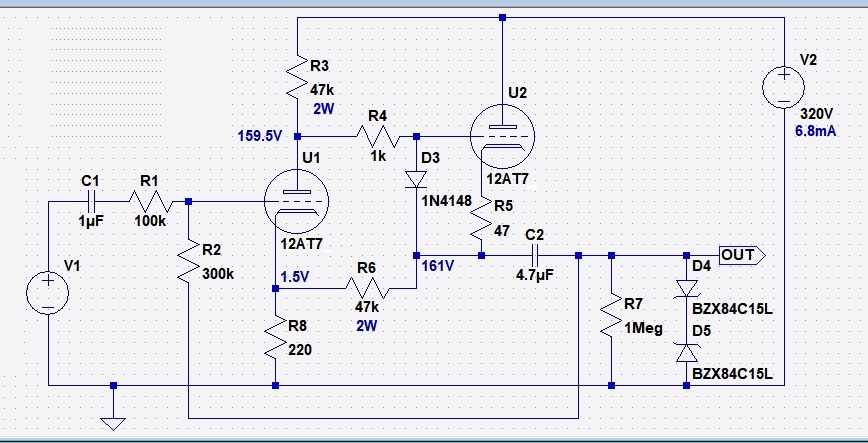Click the R3 reference designator label
This screenshot has height=443, width=868.
pos(319,66)
